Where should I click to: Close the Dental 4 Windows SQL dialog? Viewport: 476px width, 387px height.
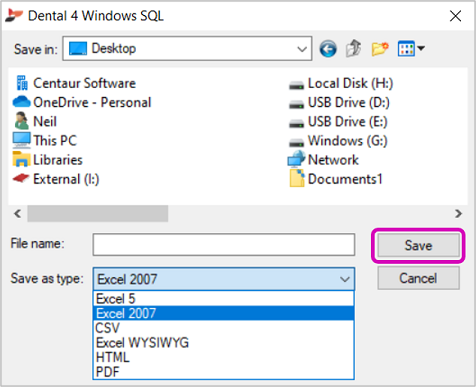[455, 16]
